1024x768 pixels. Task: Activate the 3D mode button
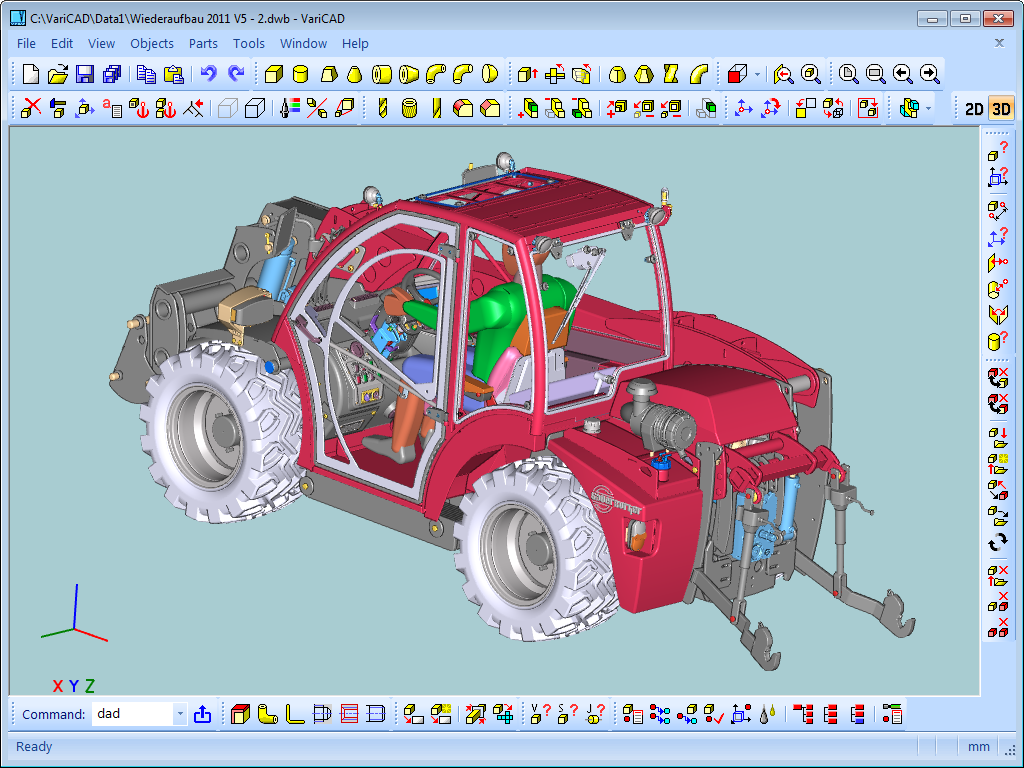point(1000,109)
